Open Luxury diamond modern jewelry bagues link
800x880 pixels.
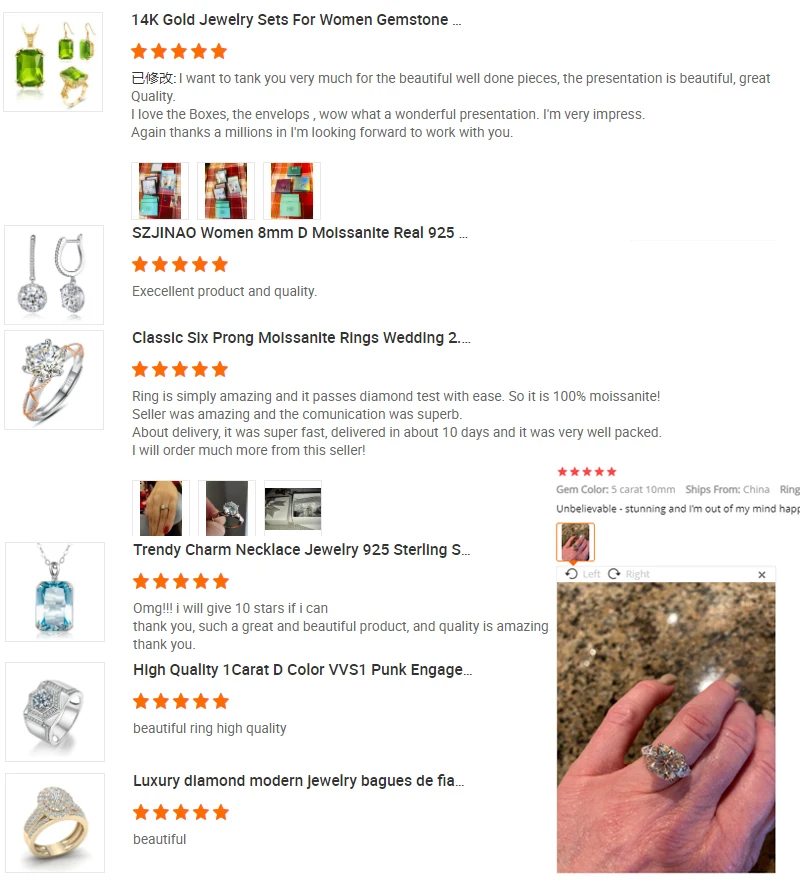coord(299,781)
